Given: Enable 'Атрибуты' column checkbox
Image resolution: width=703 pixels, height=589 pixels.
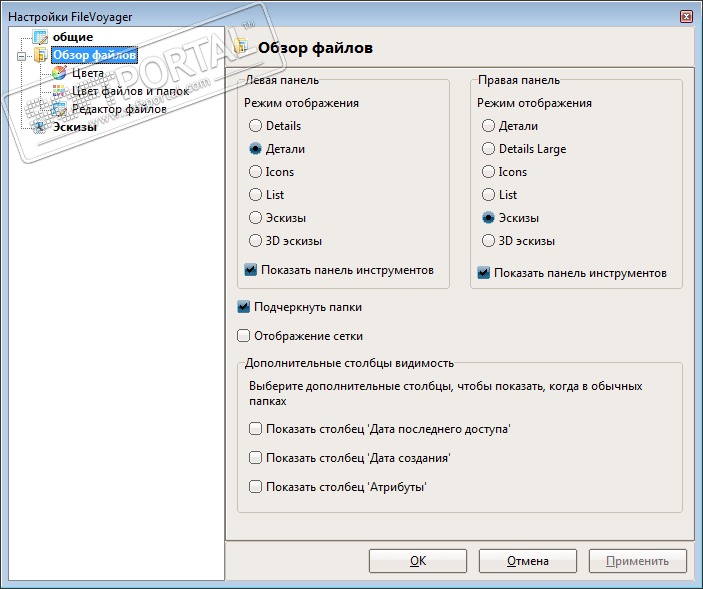Looking at the screenshot, I should pyautogui.click(x=255, y=486).
